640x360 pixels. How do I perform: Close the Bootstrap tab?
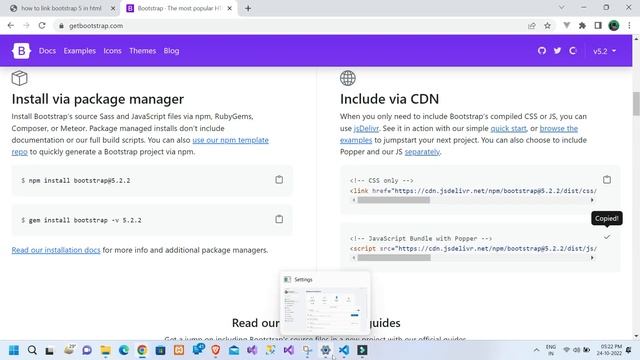click(x=229, y=8)
